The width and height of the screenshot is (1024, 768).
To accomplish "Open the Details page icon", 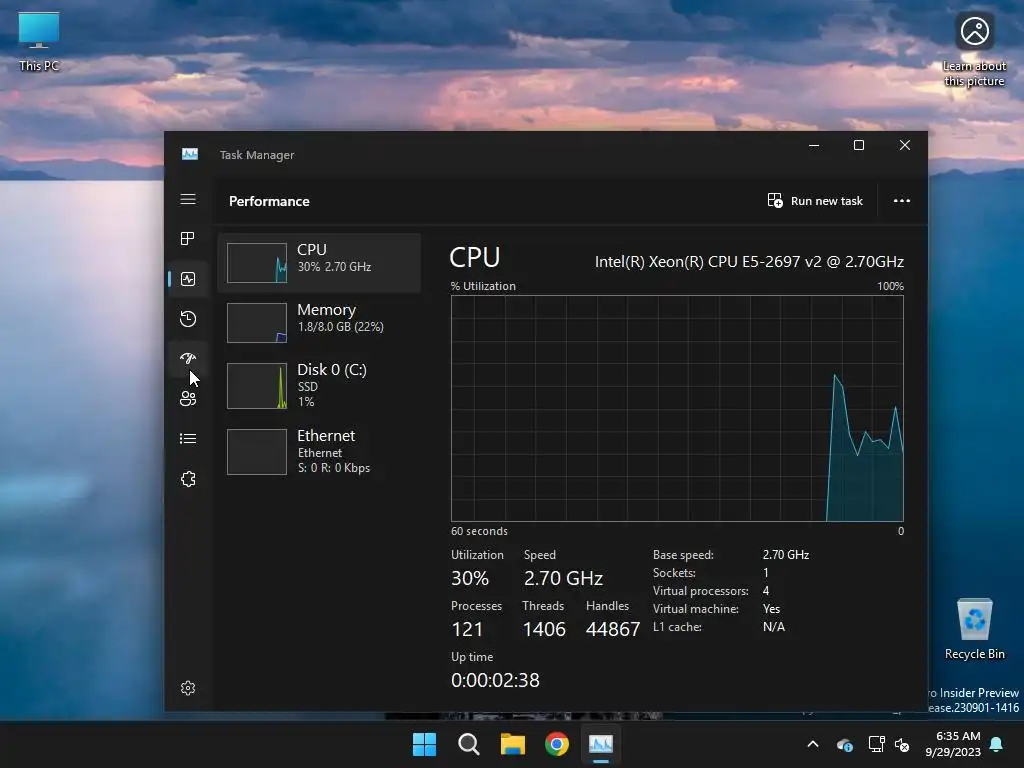I will point(188,439).
